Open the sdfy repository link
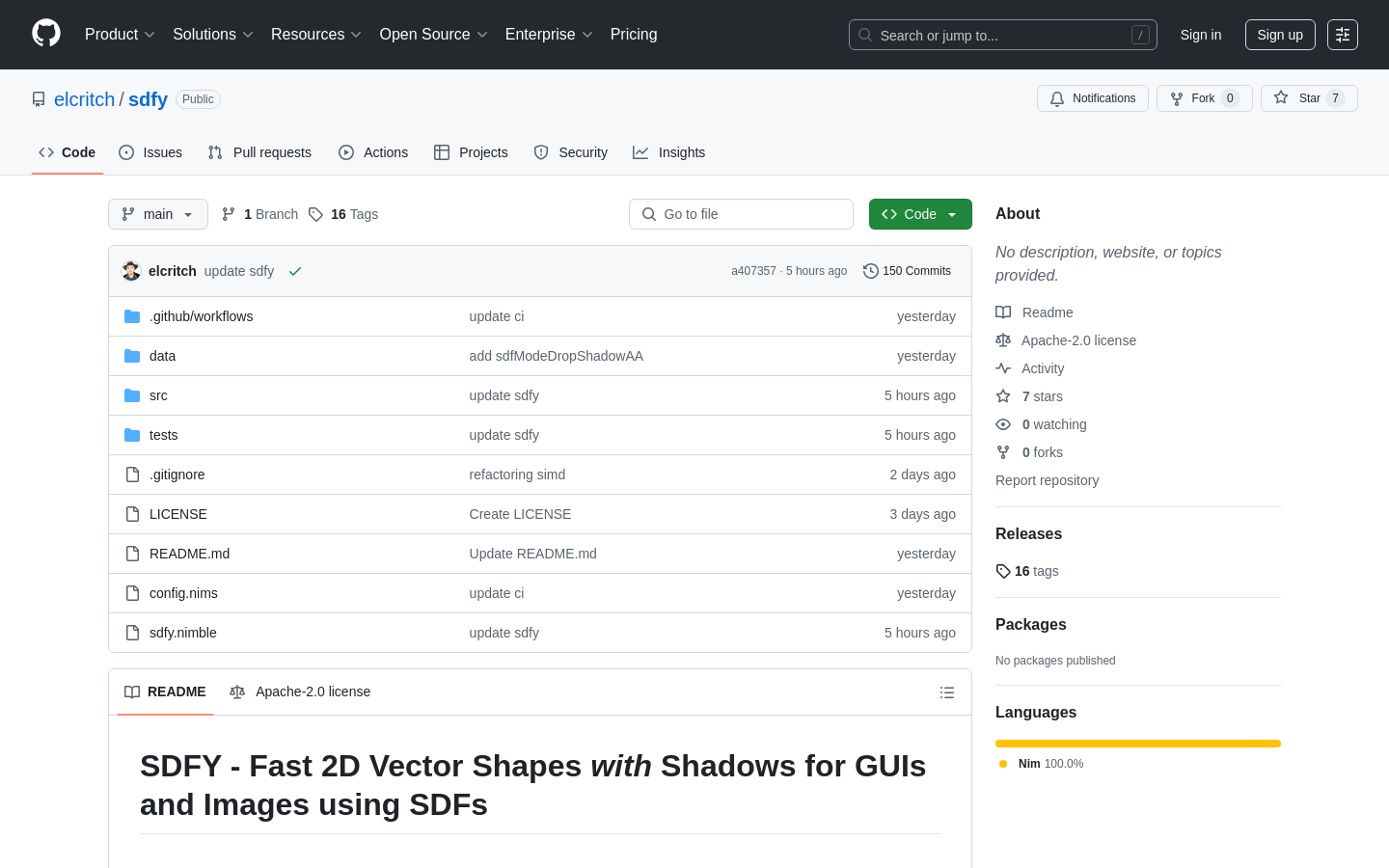1389x868 pixels. click(148, 99)
